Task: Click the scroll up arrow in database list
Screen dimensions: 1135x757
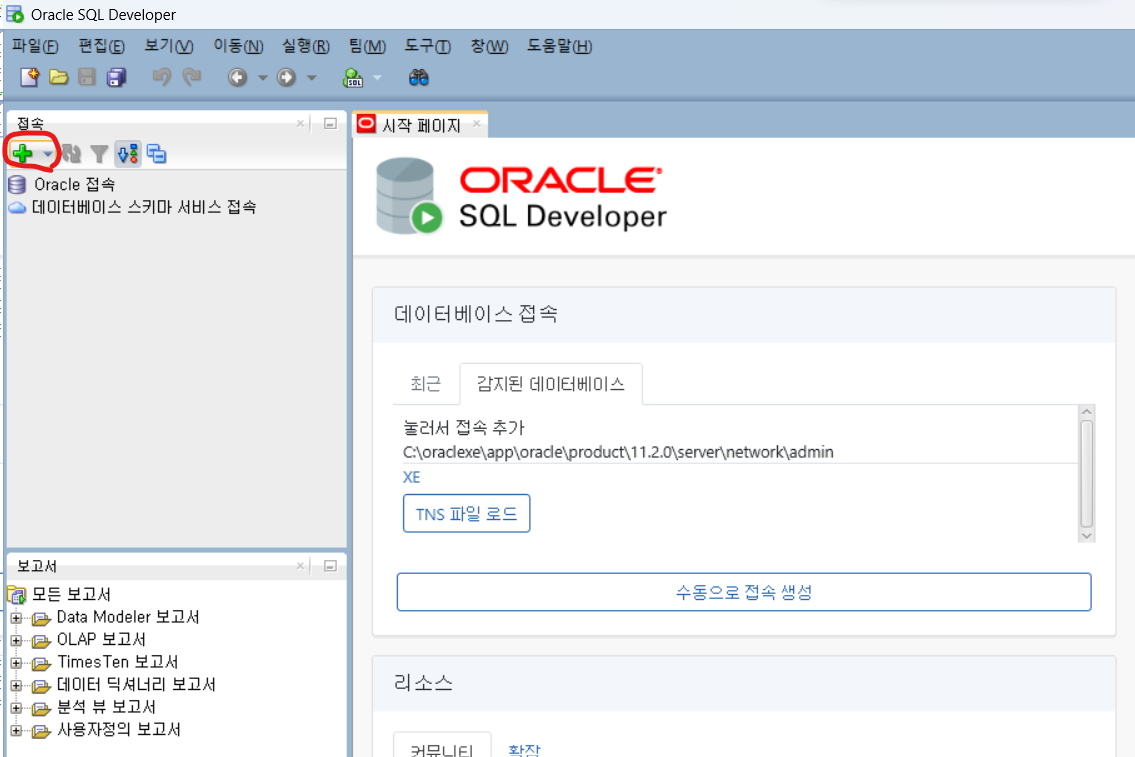Action: click(x=1087, y=411)
